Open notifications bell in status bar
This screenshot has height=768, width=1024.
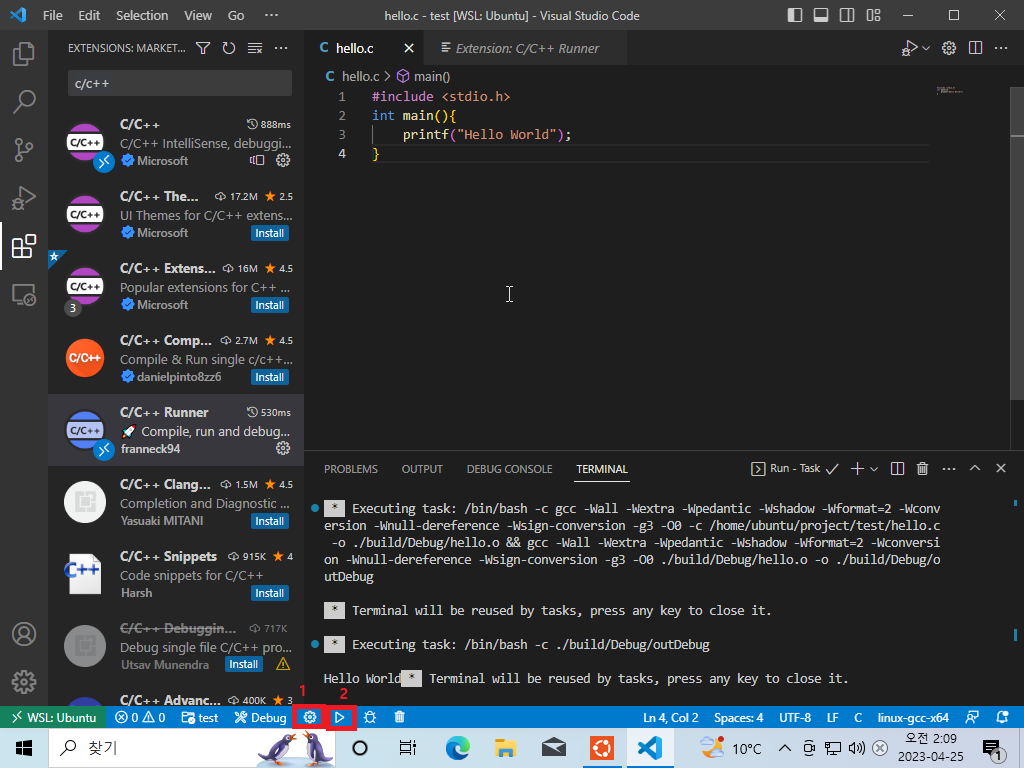point(1002,717)
